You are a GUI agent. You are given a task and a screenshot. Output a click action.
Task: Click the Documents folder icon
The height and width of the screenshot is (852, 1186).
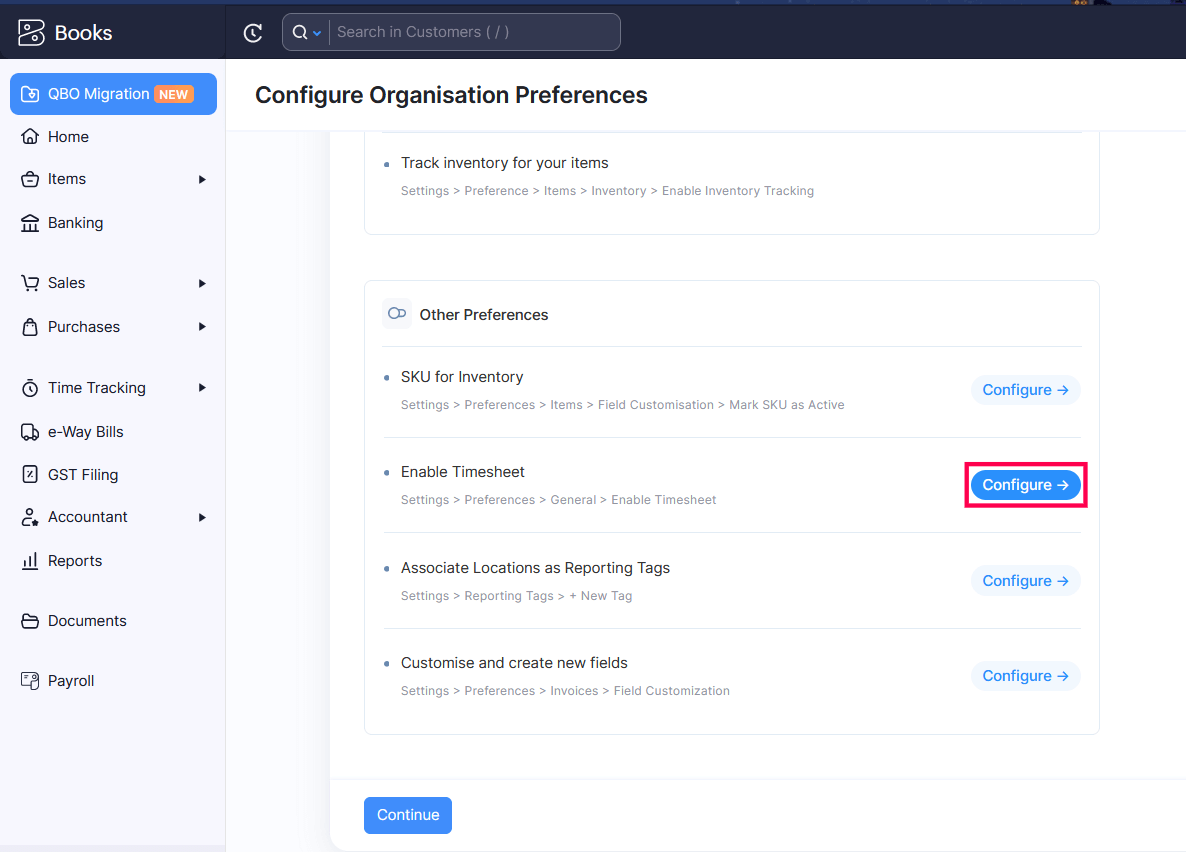30,621
